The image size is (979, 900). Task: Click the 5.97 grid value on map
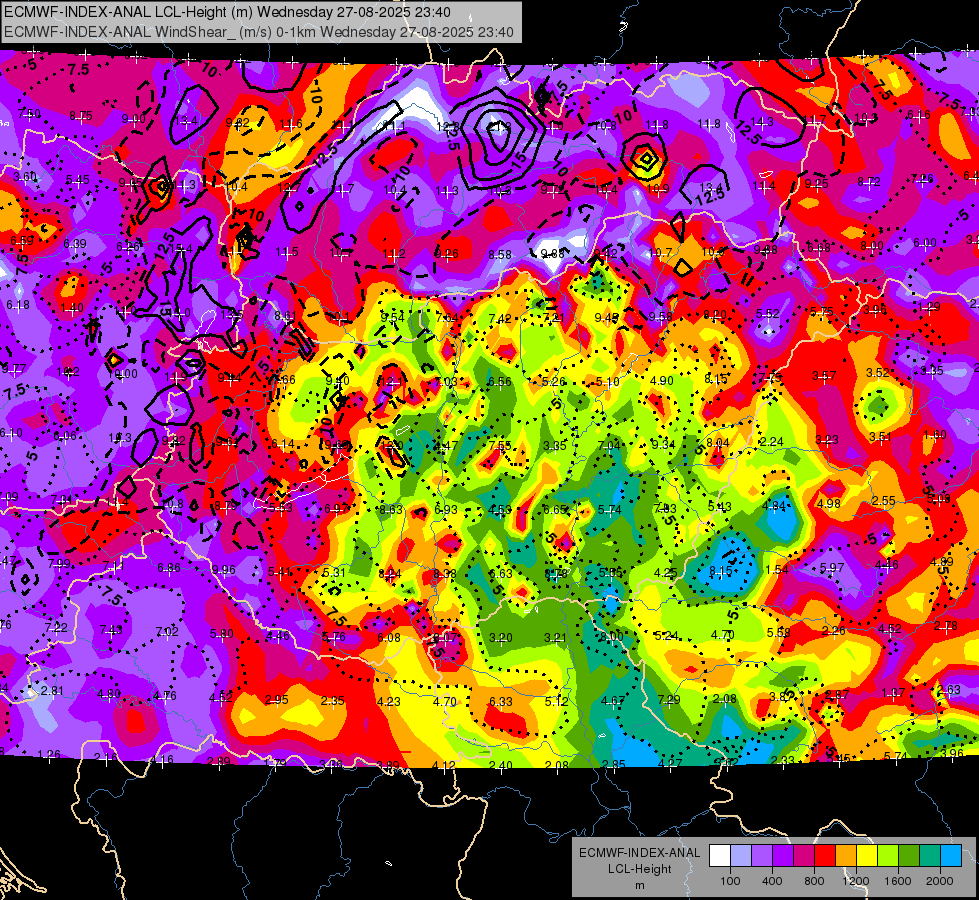coord(832,567)
